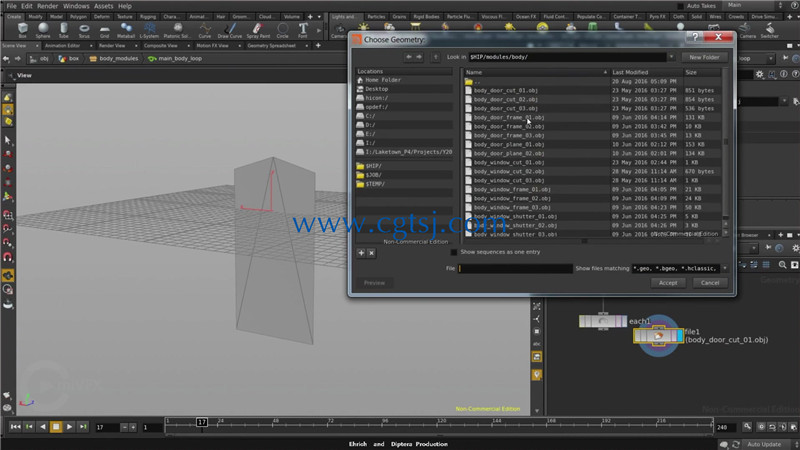800x450 pixels.
Task: Switch to the Geometry Spreadsheet tab
Action: (x=271, y=46)
